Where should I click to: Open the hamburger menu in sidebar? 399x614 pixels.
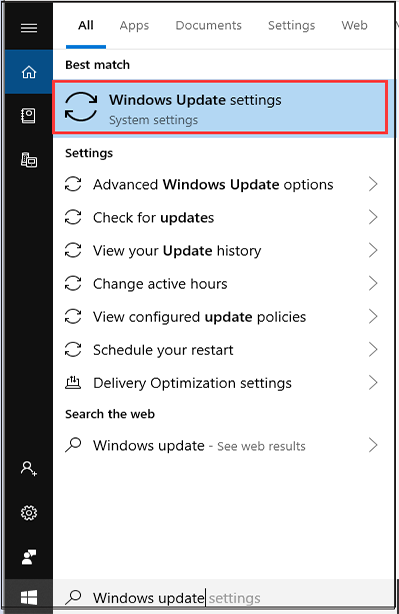[x=29, y=28]
